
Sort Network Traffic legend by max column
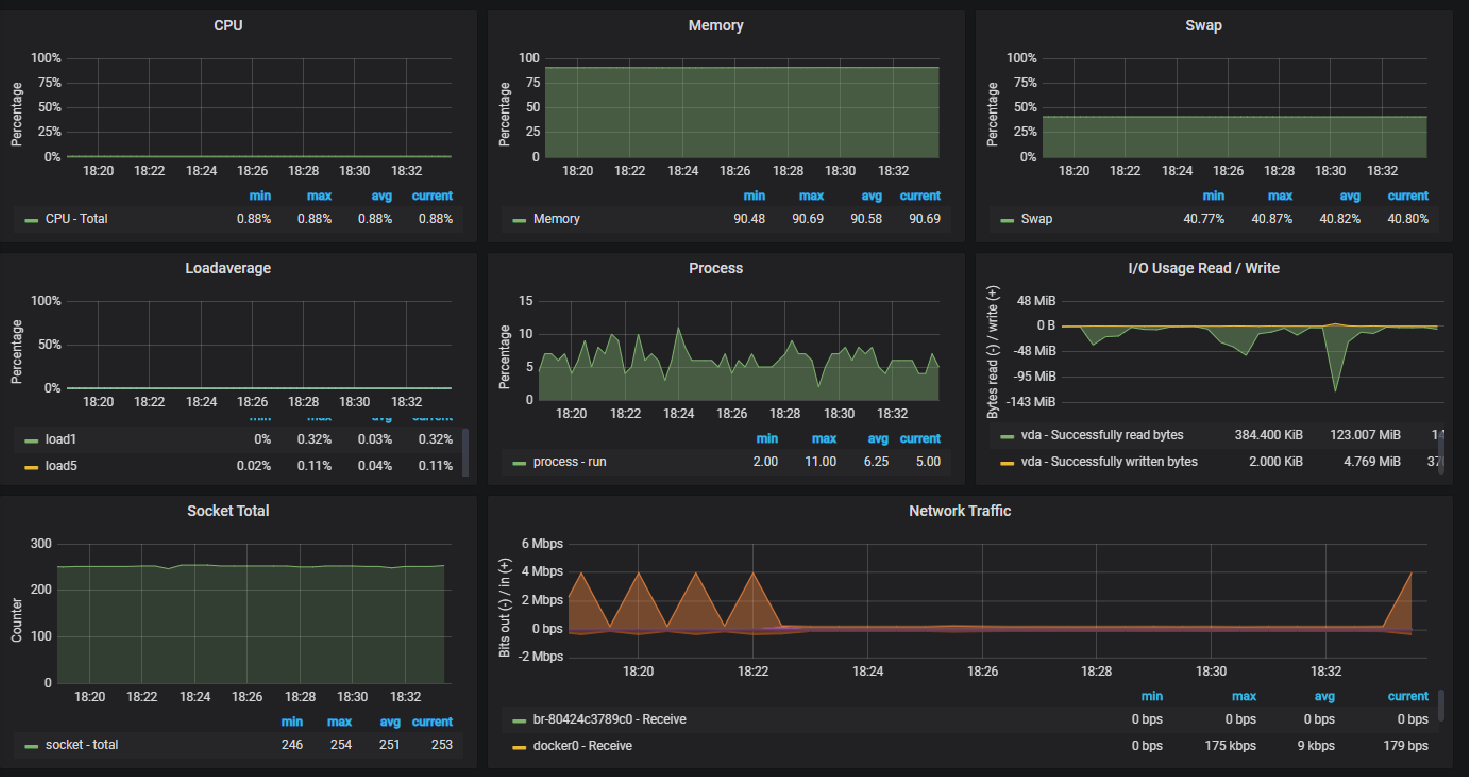pyautogui.click(x=1244, y=696)
